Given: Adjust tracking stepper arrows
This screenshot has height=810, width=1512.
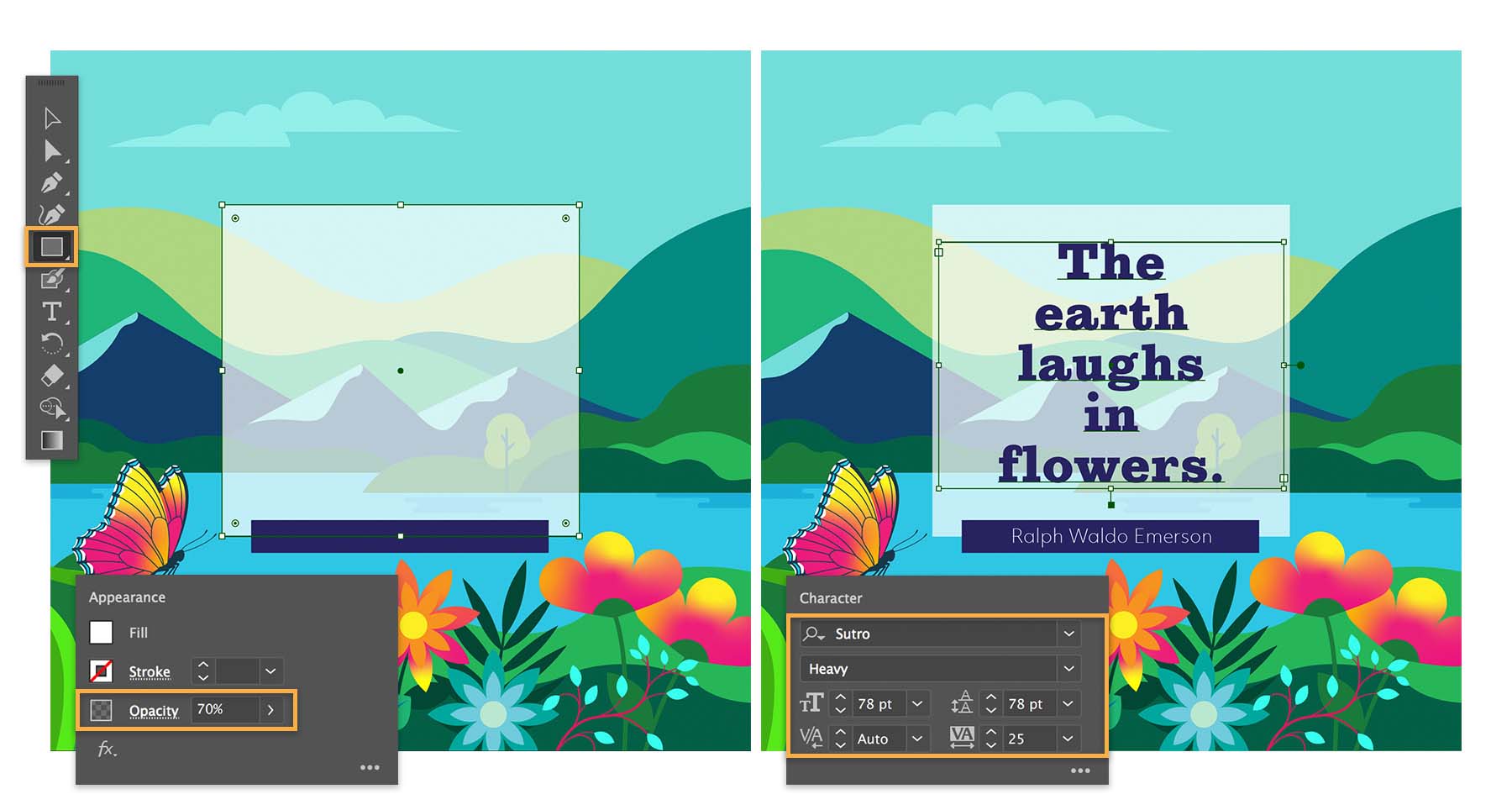Looking at the screenshot, I should 991,739.
